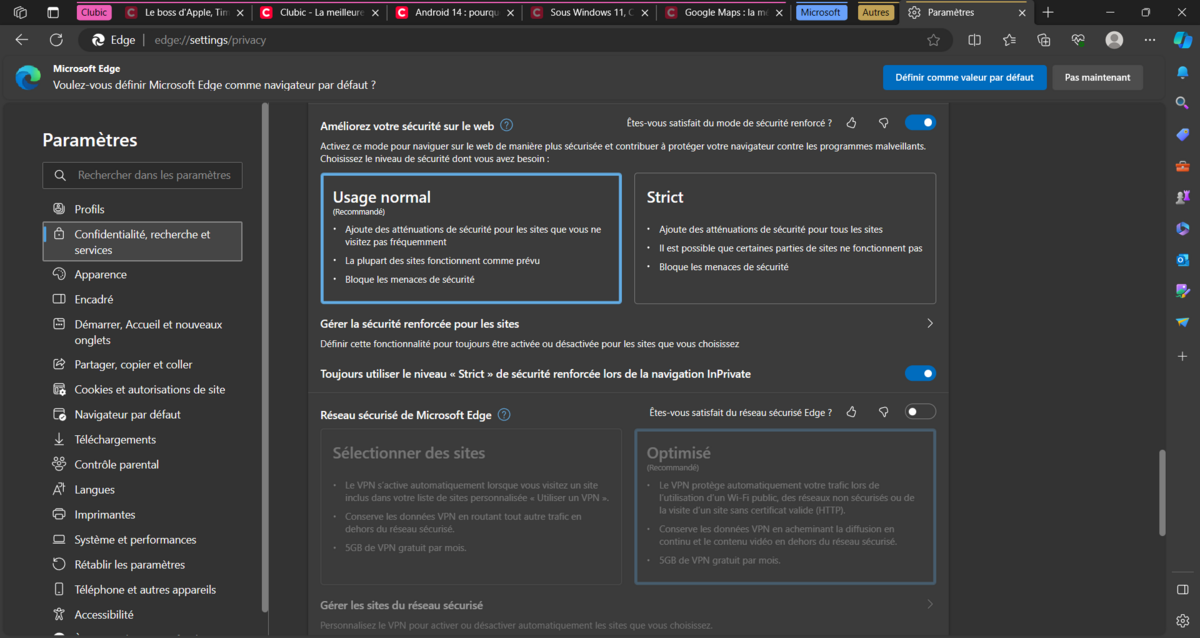Open the Favorites list
The image size is (1200, 638).
(x=1009, y=40)
